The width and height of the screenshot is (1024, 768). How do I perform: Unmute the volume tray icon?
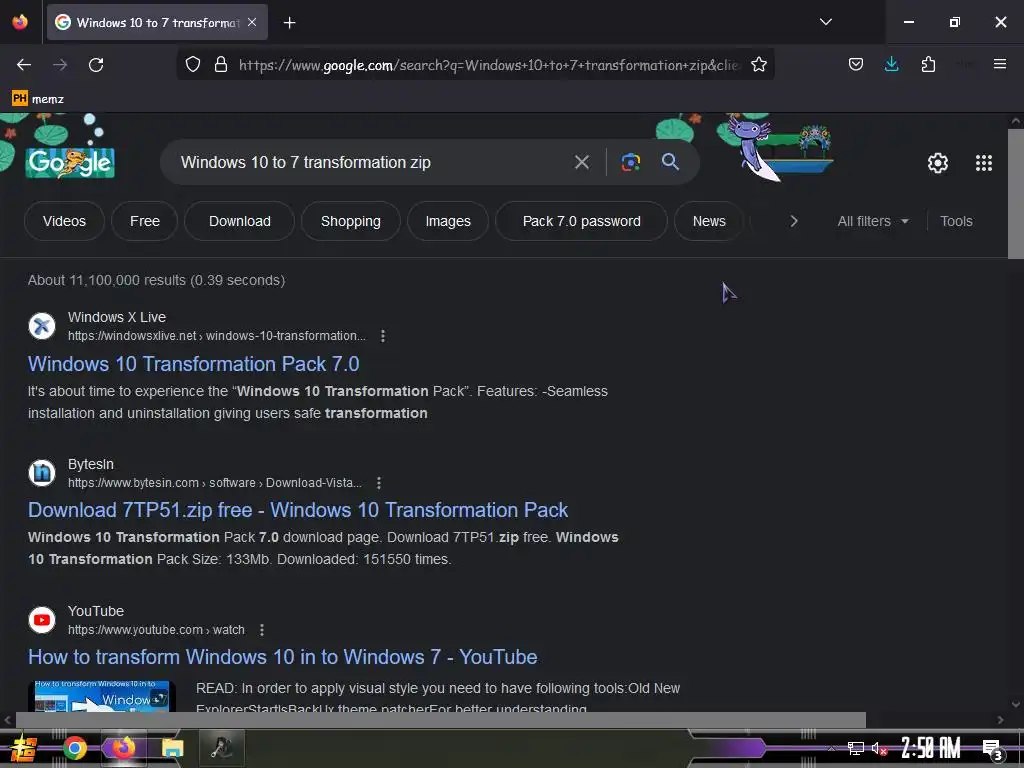tap(879, 748)
